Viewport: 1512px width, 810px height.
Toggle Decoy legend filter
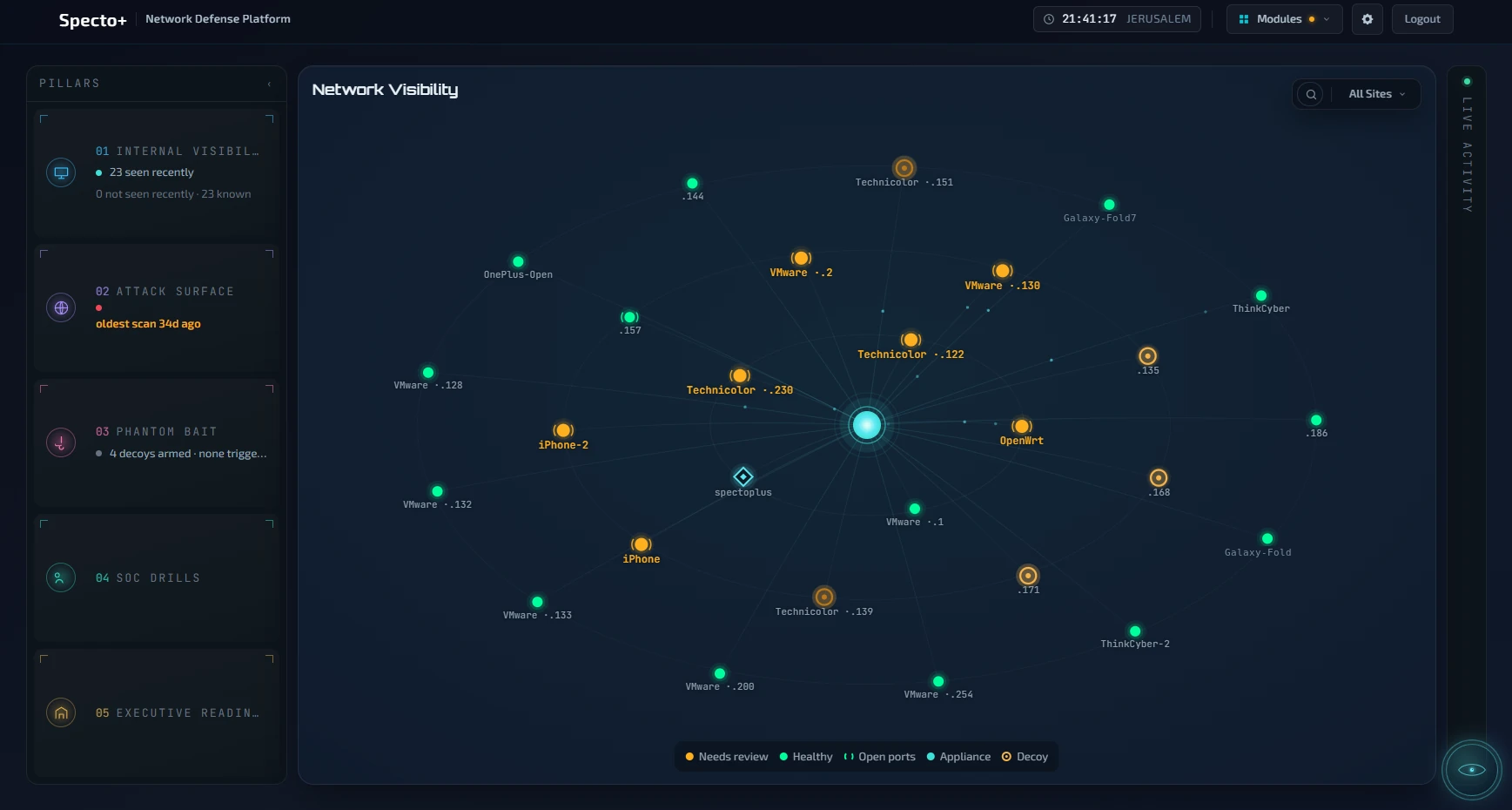pos(1025,757)
